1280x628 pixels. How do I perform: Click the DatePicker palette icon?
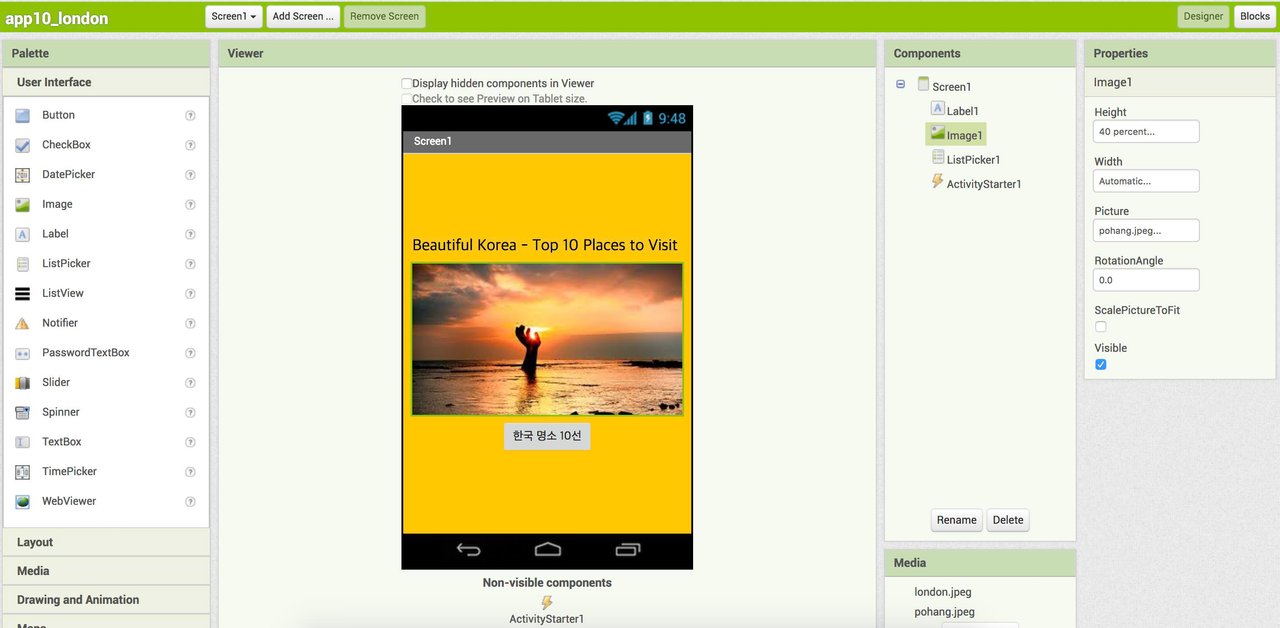pos(22,175)
